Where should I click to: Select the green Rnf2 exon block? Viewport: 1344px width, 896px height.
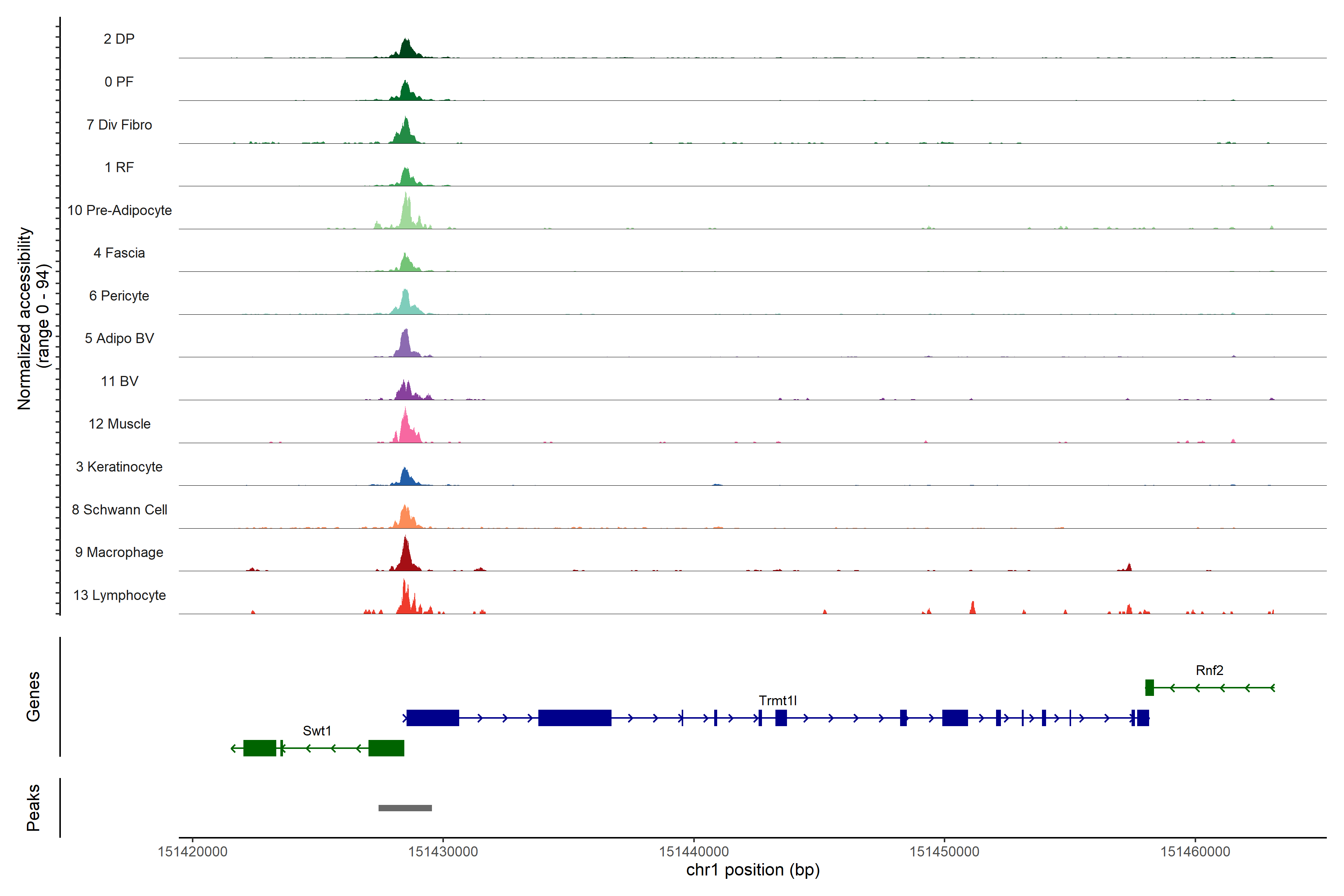tap(1149, 687)
